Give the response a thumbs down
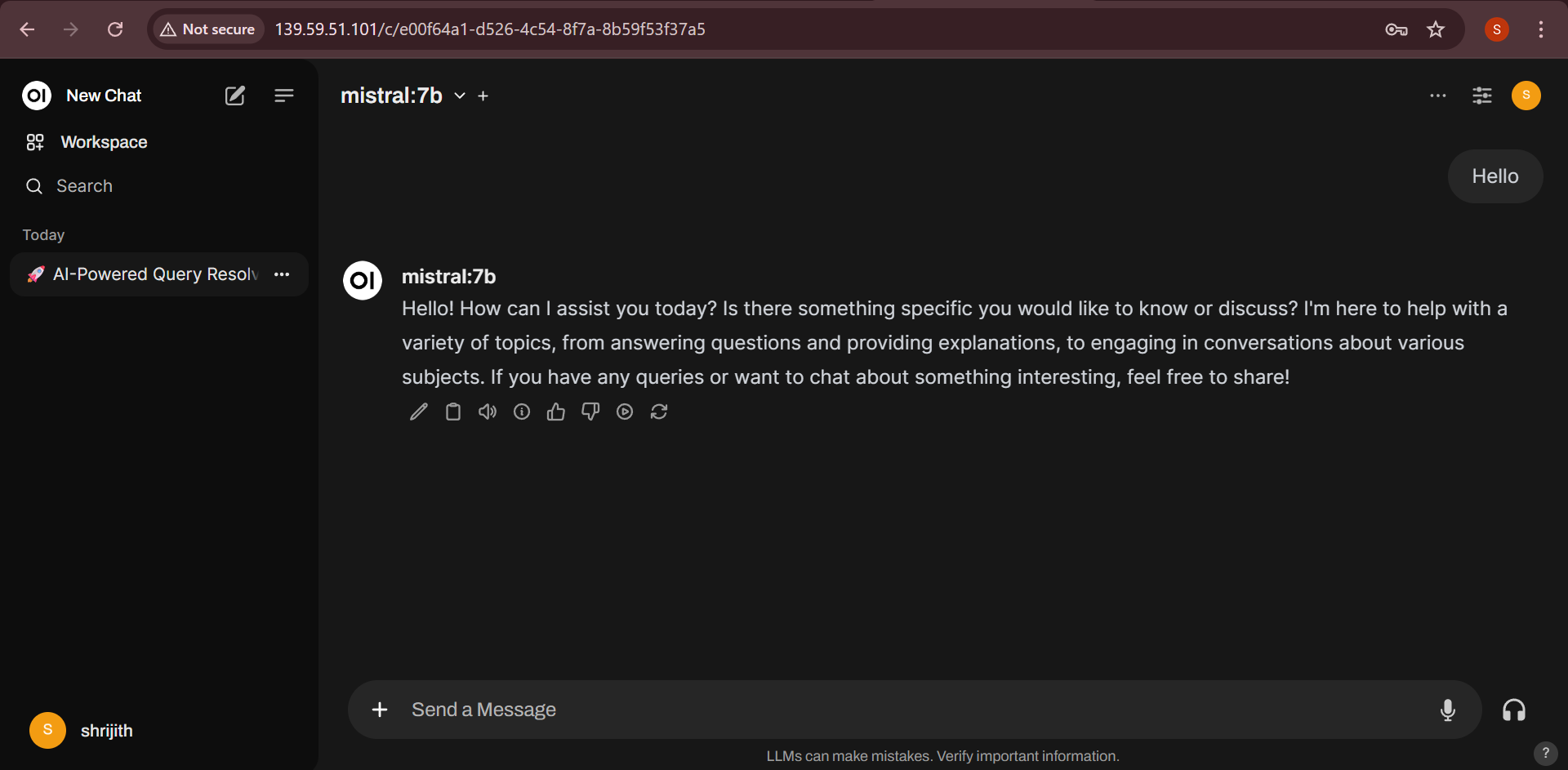 (x=590, y=412)
